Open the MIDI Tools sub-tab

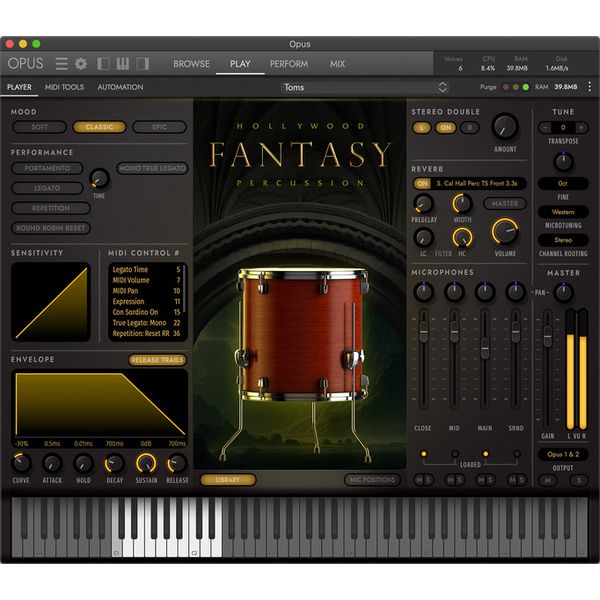(64, 87)
